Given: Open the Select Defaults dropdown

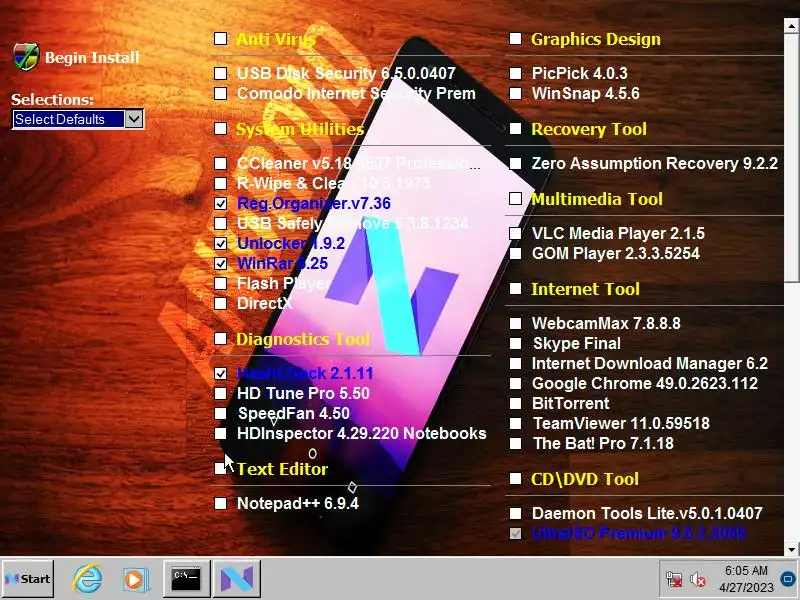Looking at the screenshot, I should 134,119.
